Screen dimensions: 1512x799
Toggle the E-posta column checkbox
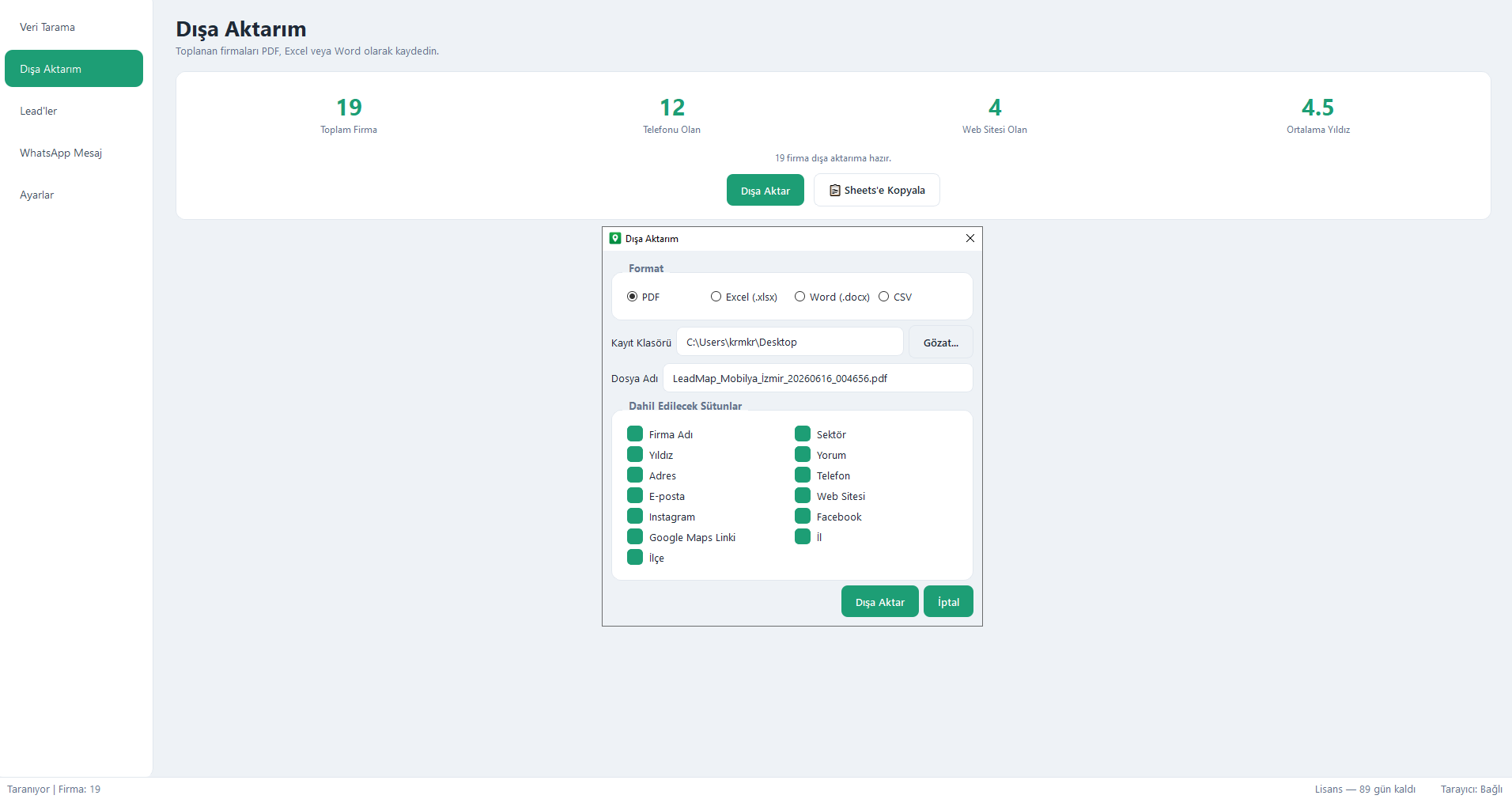coord(635,495)
